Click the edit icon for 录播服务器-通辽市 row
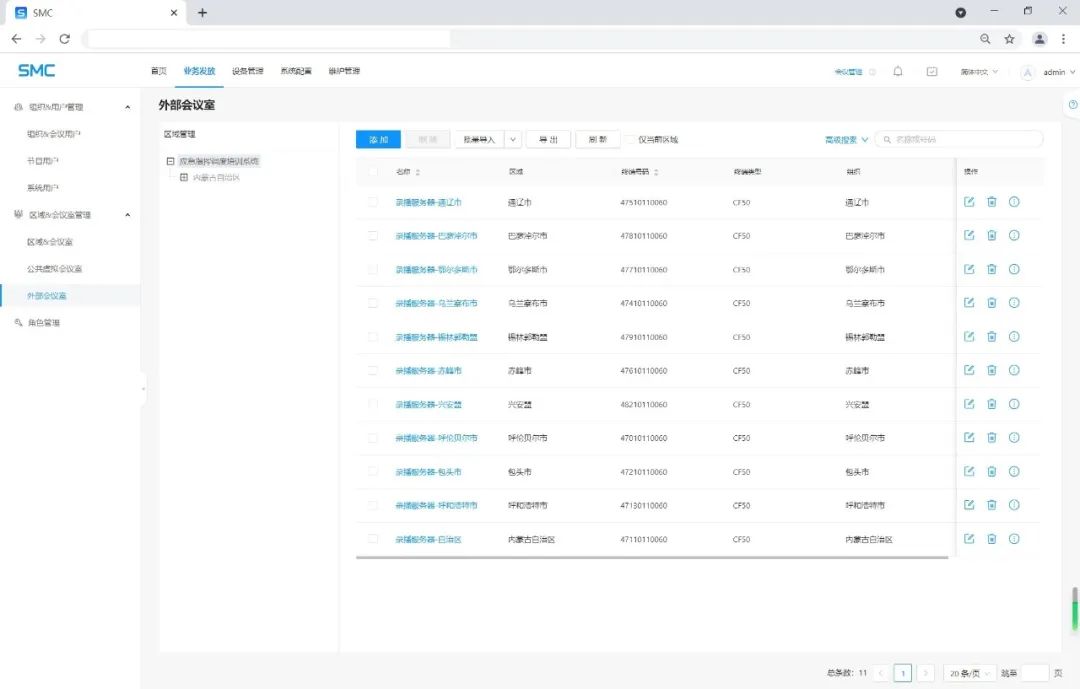Screen dimensions: 1080x689 pyautogui.click(x=969, y=202)
